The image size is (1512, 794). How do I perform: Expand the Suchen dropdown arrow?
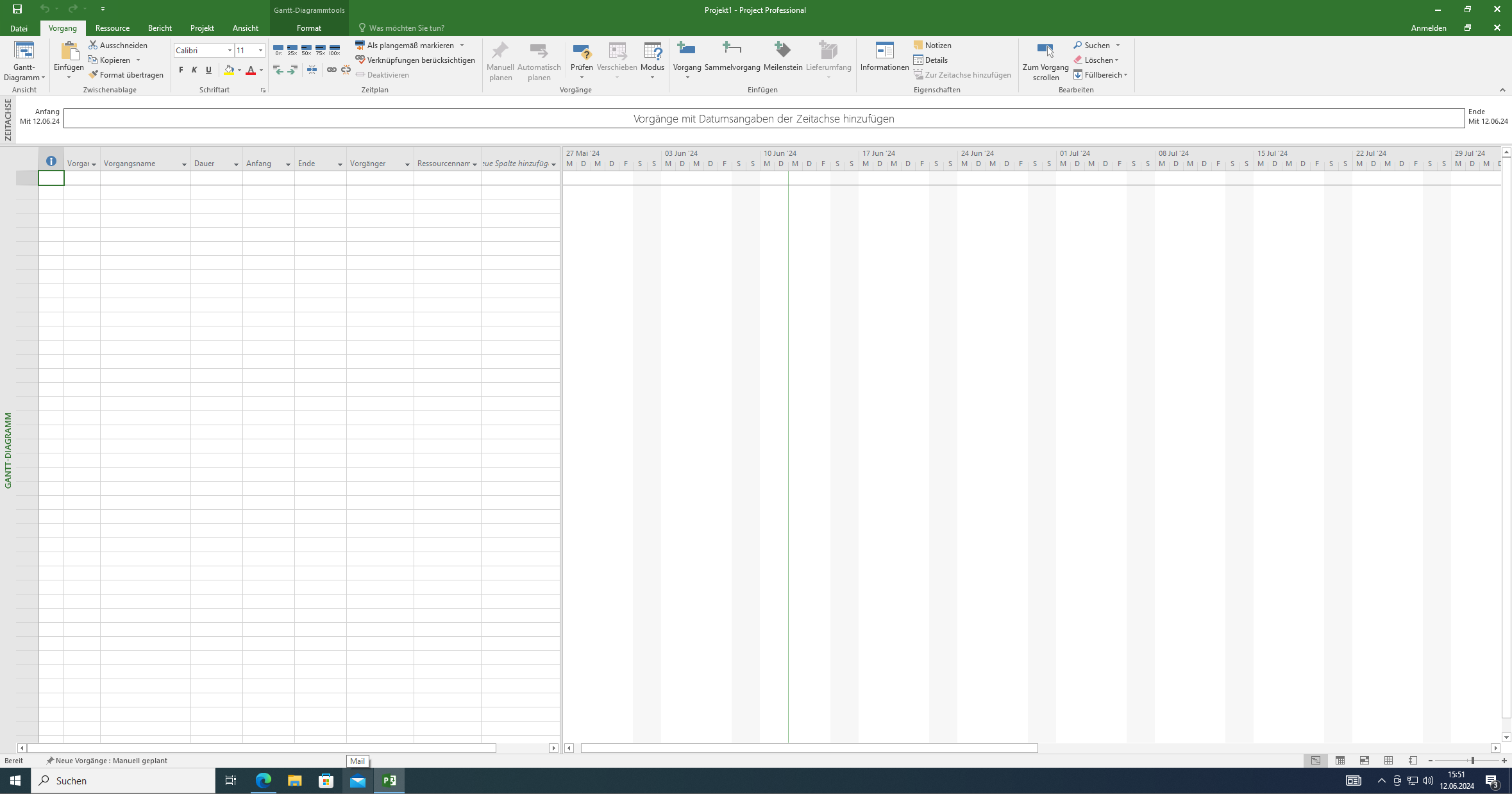click(1118, 46)
